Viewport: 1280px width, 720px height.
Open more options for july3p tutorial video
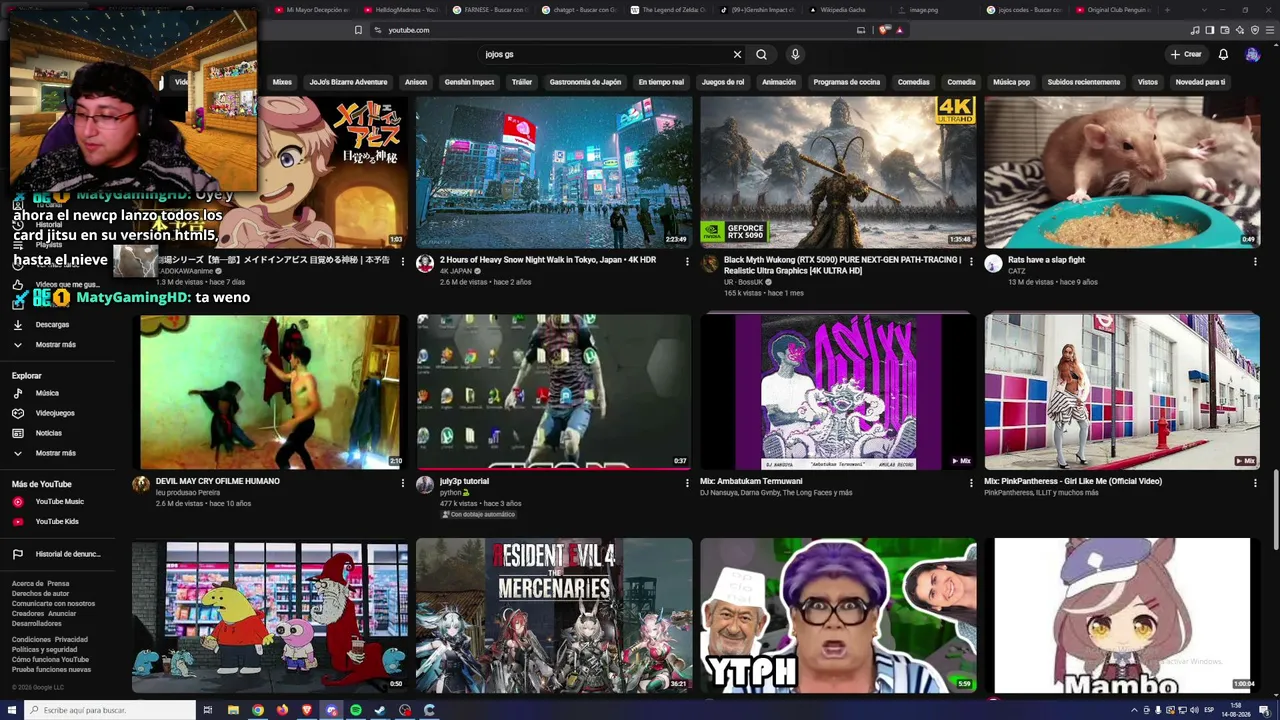point(687,483)
